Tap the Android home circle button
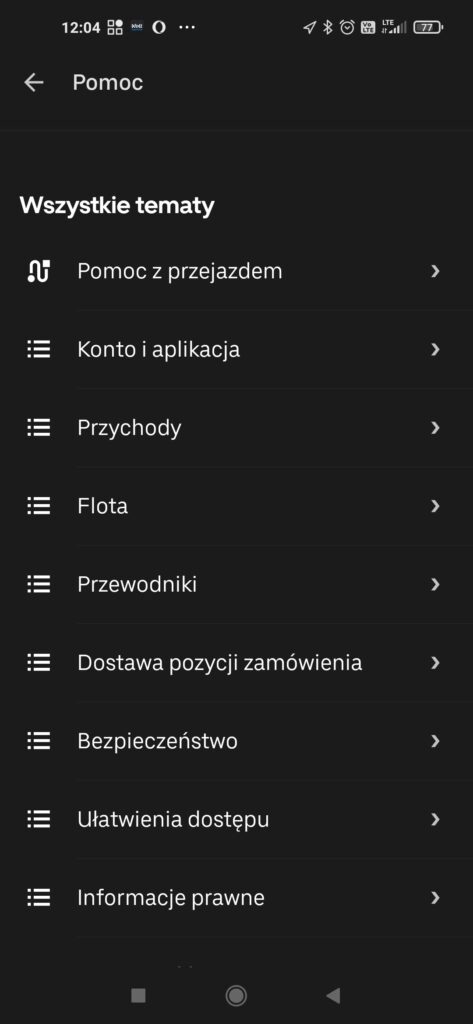 click(236, 995)
